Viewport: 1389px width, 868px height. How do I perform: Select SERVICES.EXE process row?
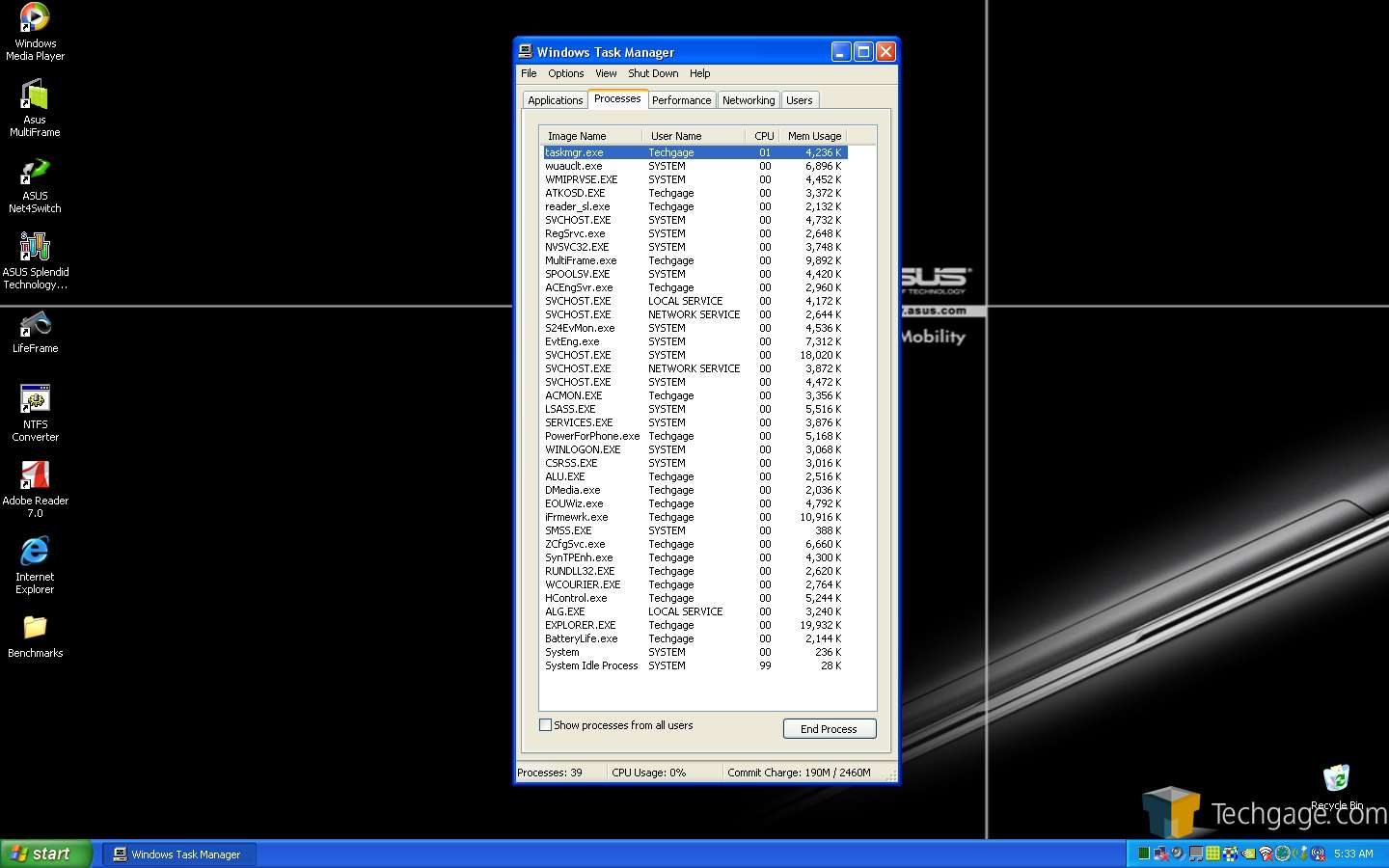694,422
